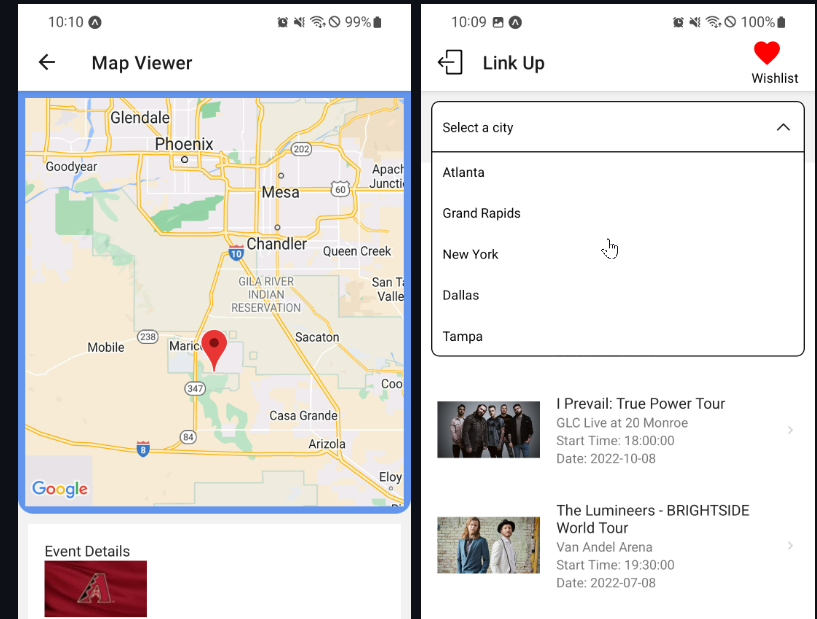Tap the Link Up battery icon
The image size is (817, 619).
coord(781,22)
